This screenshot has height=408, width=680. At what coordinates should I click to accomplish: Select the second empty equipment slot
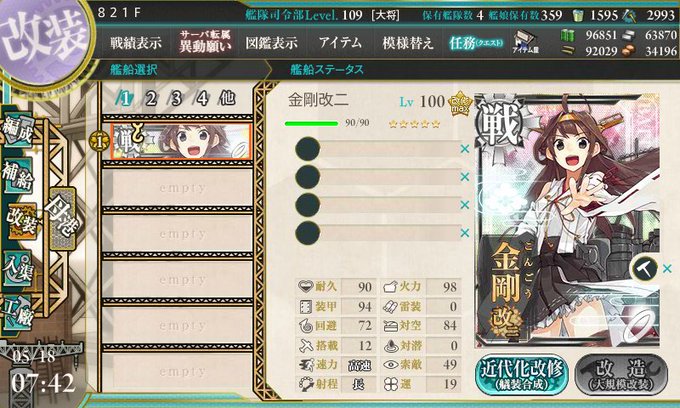[x=378, y=177]
